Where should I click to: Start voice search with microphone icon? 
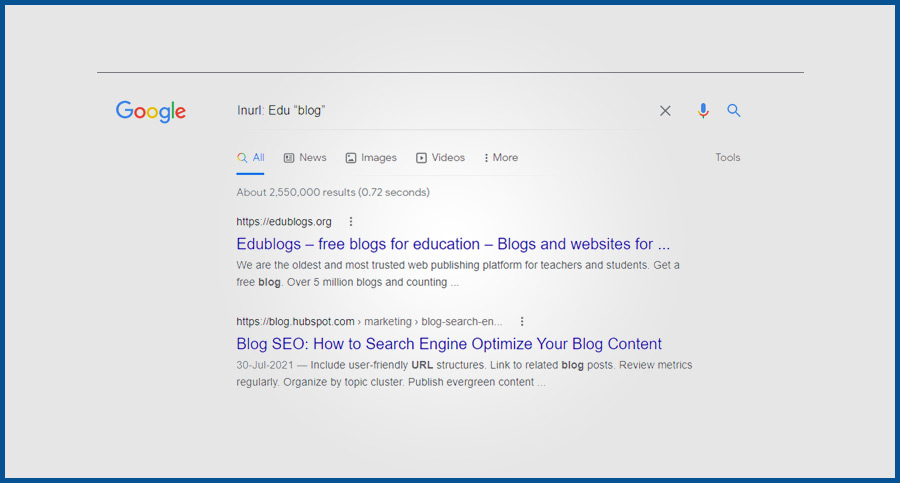tap(703, 110)
